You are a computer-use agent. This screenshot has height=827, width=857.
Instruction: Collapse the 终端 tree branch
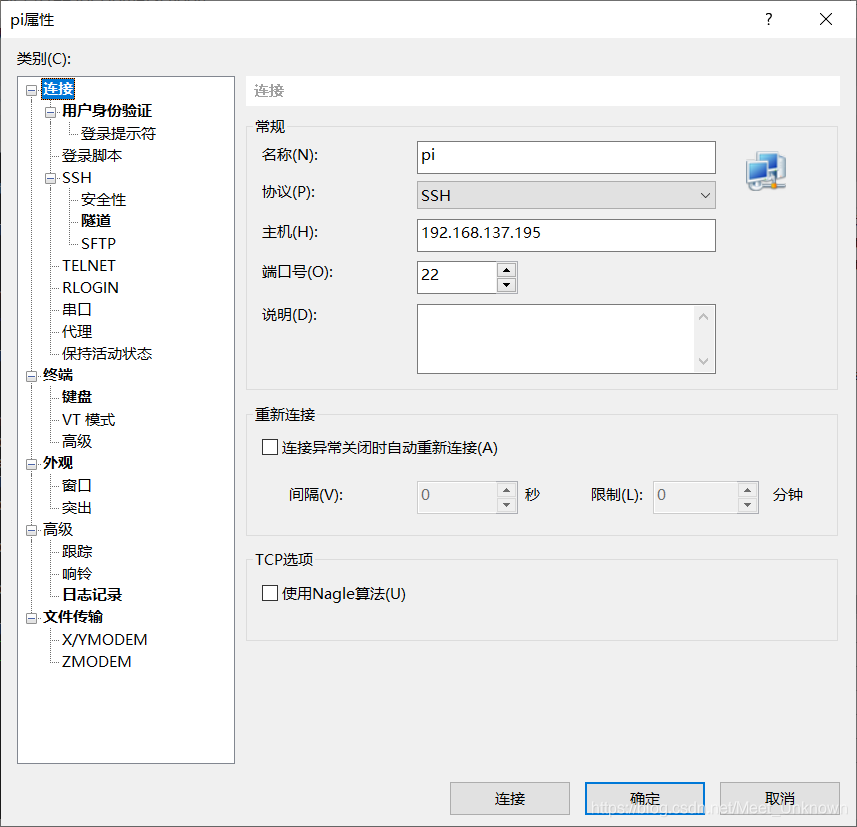32,375
